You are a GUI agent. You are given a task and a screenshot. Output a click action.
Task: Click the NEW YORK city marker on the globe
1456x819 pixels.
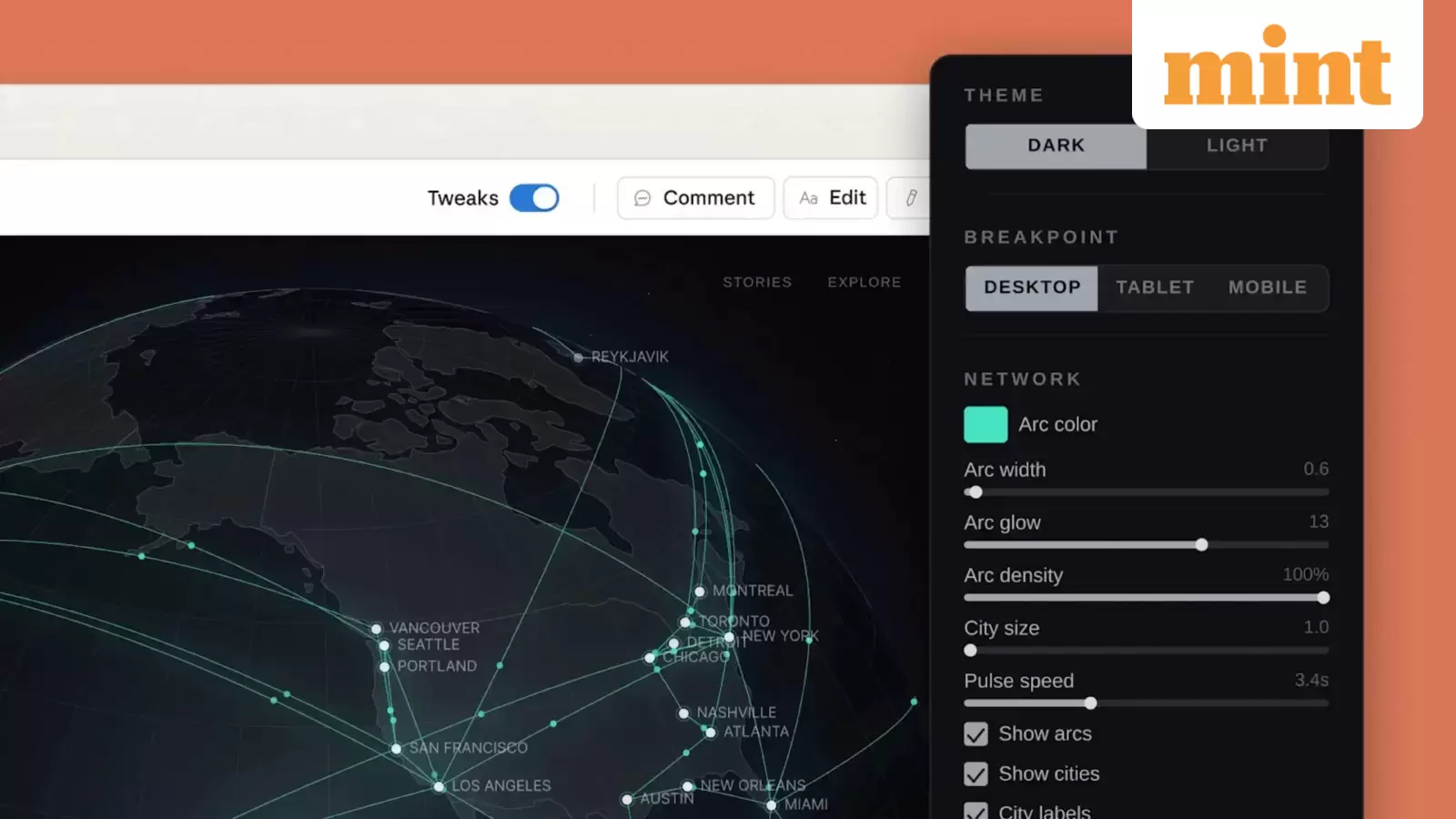point(728,639)
